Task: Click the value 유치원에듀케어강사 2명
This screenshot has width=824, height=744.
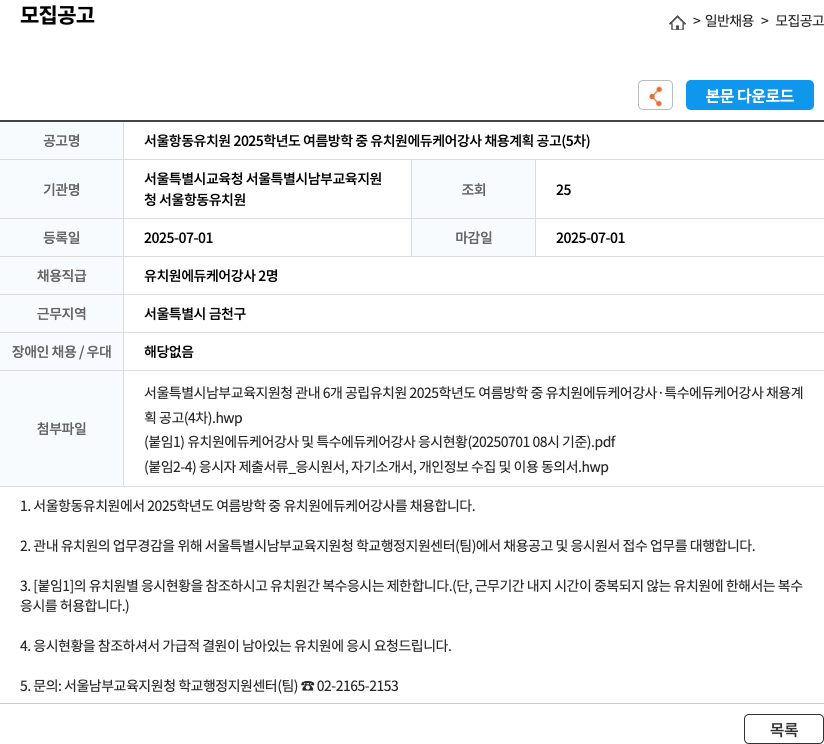Action: [x=211, y=276]
